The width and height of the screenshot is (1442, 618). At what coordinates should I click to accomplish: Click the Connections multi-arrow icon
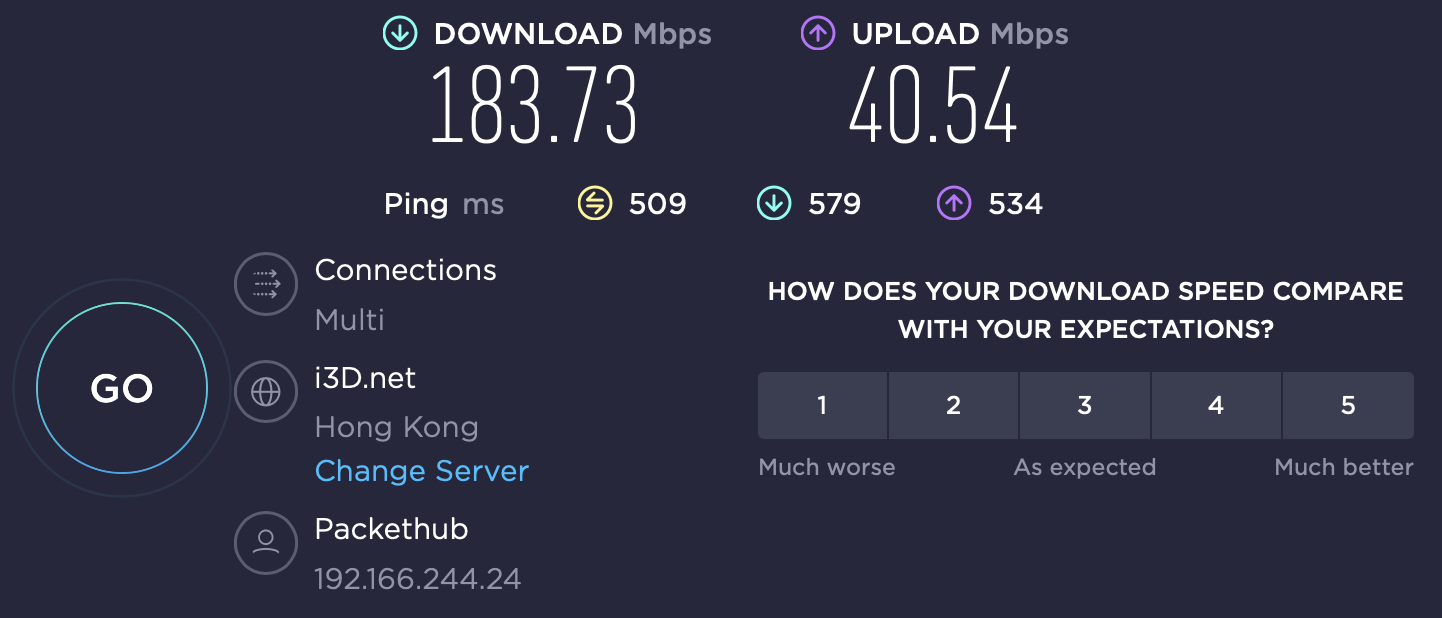(266, 284)
